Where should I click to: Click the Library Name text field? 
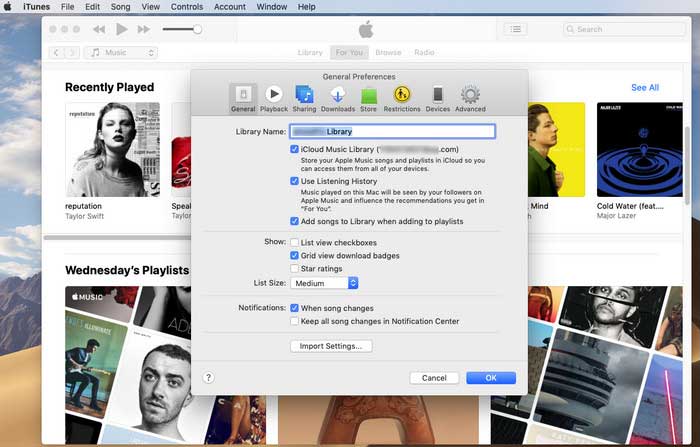click(x=392, y=131)
